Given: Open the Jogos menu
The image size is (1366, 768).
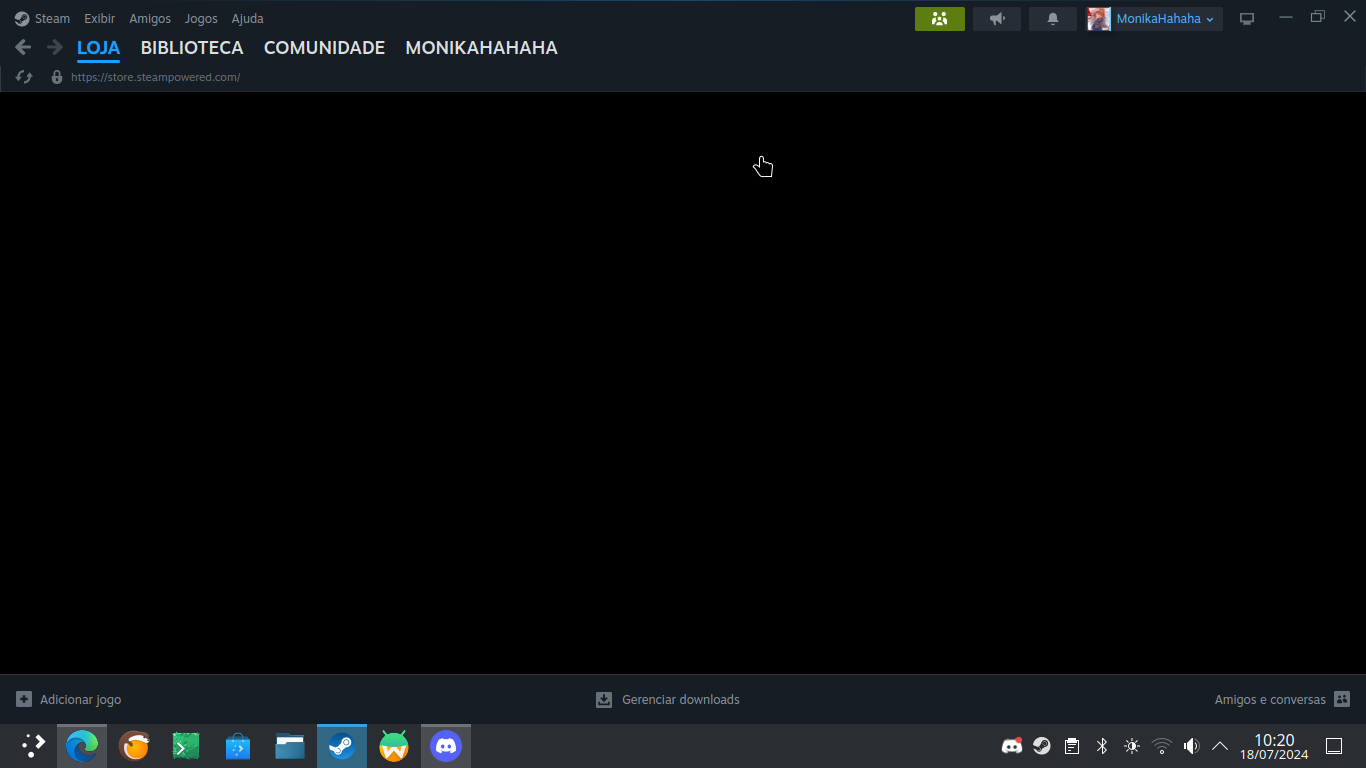Looking at the screenshot, I should click(201, 19).
